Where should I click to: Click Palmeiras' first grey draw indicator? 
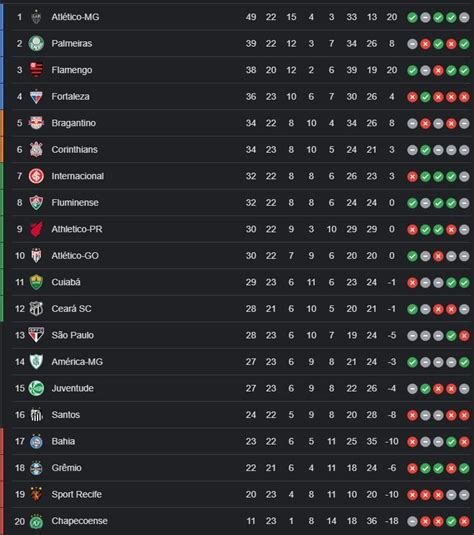412,44
